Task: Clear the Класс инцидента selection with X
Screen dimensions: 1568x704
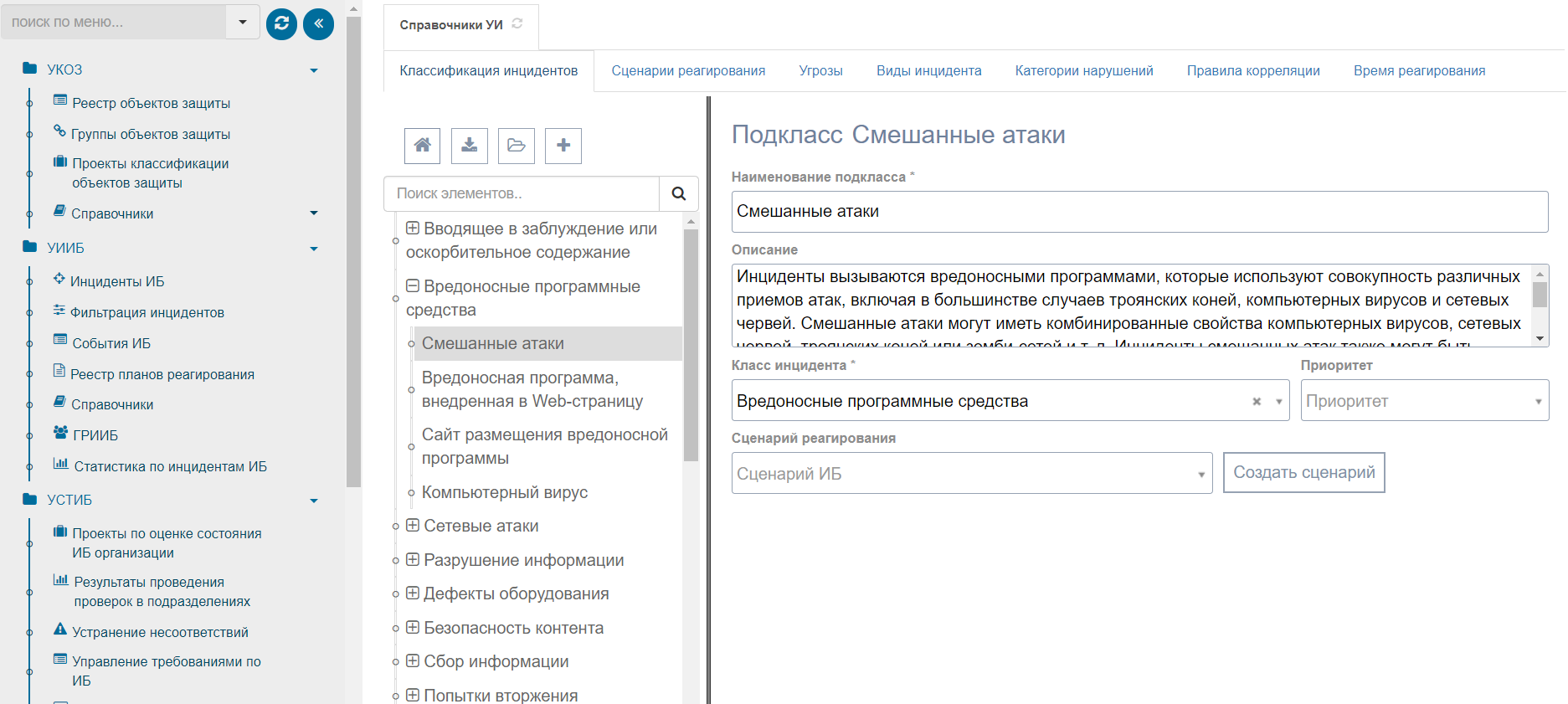Action: click(1256, 401)
